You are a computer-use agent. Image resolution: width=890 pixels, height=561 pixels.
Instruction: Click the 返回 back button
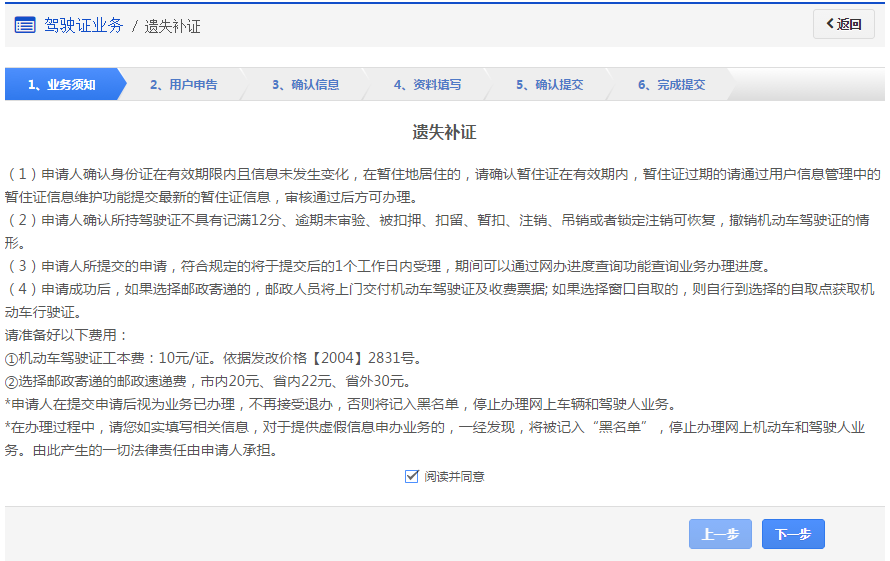pyautogui.click(x=843, y=24)
